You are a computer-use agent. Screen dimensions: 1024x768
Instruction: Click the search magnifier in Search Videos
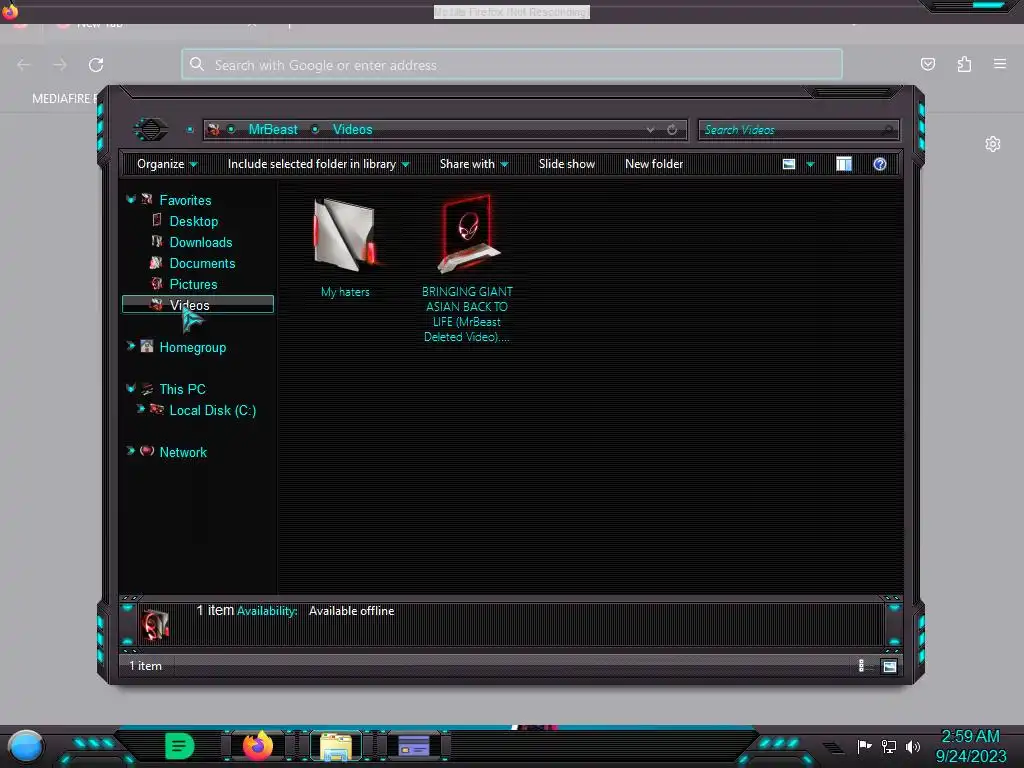click(888, 130)
